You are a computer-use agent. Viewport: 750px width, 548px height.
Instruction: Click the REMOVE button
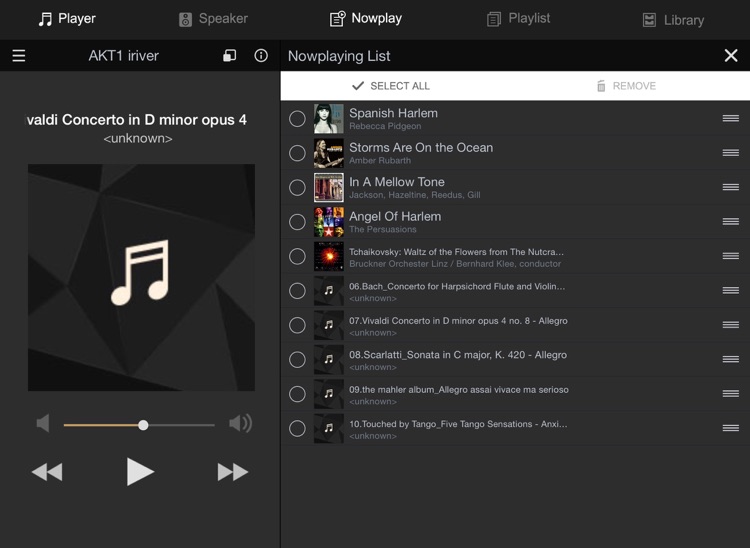pos(626,86)
